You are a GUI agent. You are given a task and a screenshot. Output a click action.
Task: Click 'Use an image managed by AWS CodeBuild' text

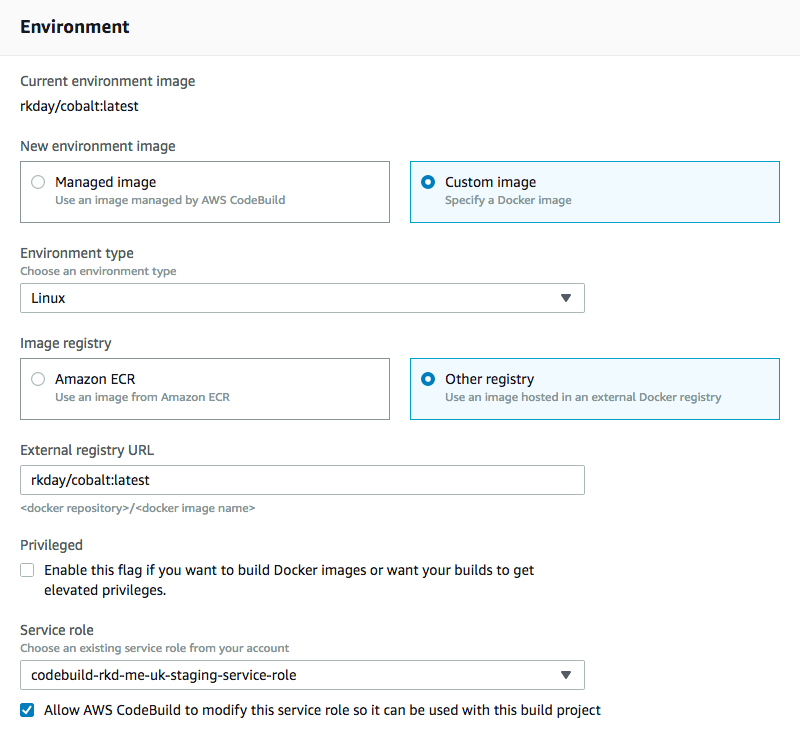170,200
